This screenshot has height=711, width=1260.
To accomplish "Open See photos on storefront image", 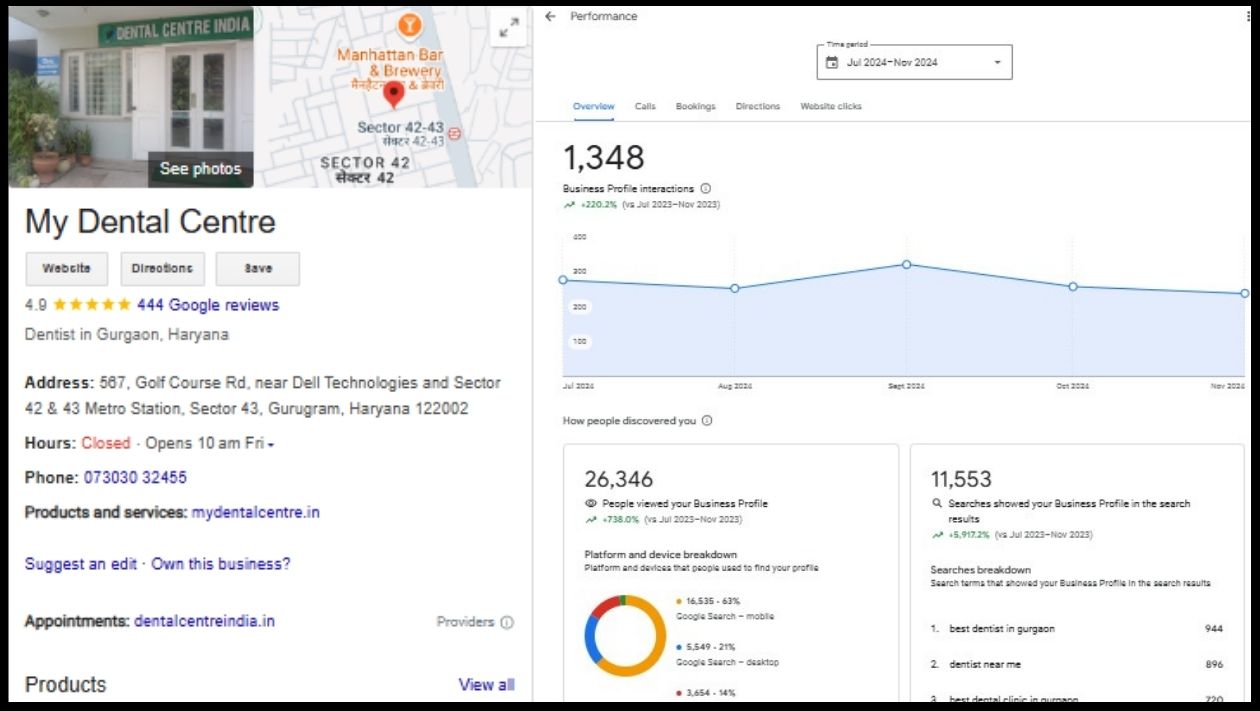I will pos(200,169).
